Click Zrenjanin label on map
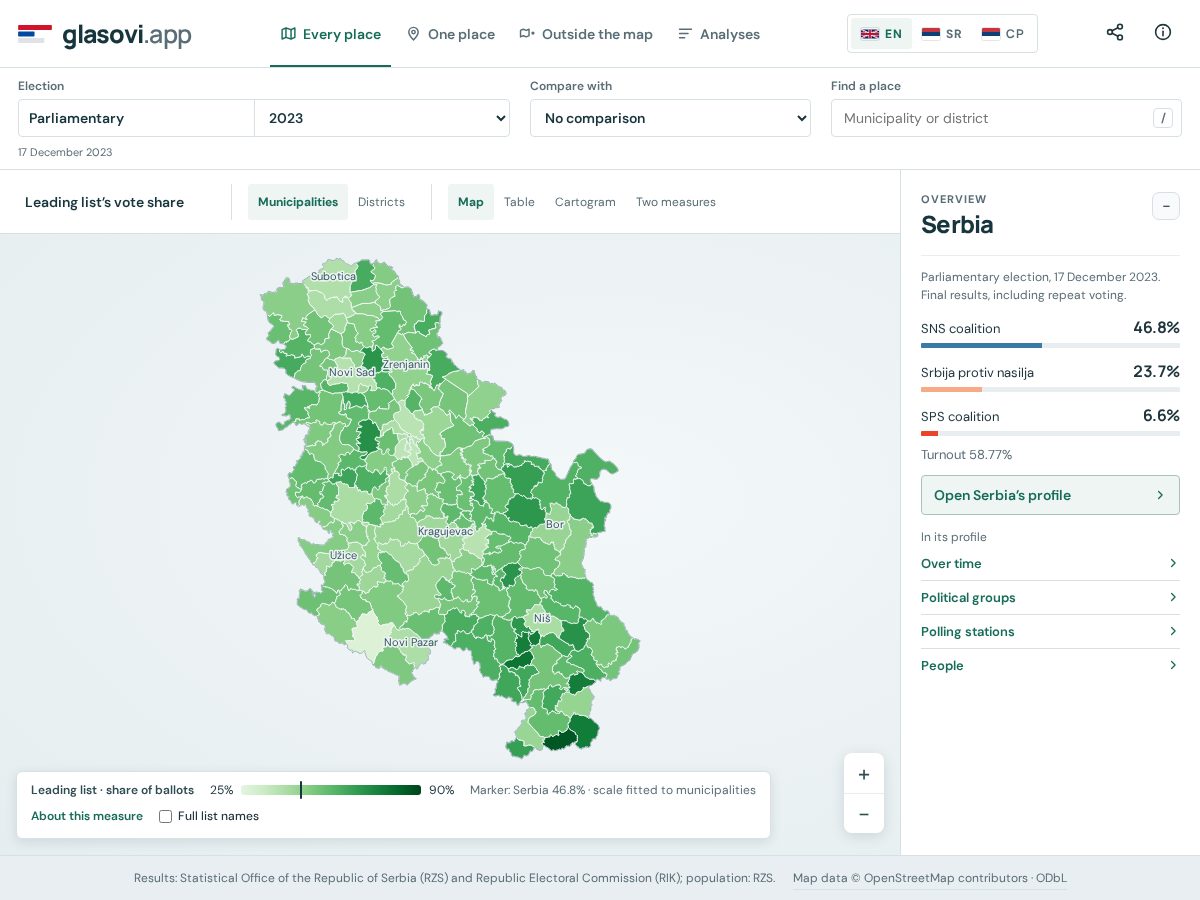This screenshot has width=1200, height=900. (x=406, y=364)
